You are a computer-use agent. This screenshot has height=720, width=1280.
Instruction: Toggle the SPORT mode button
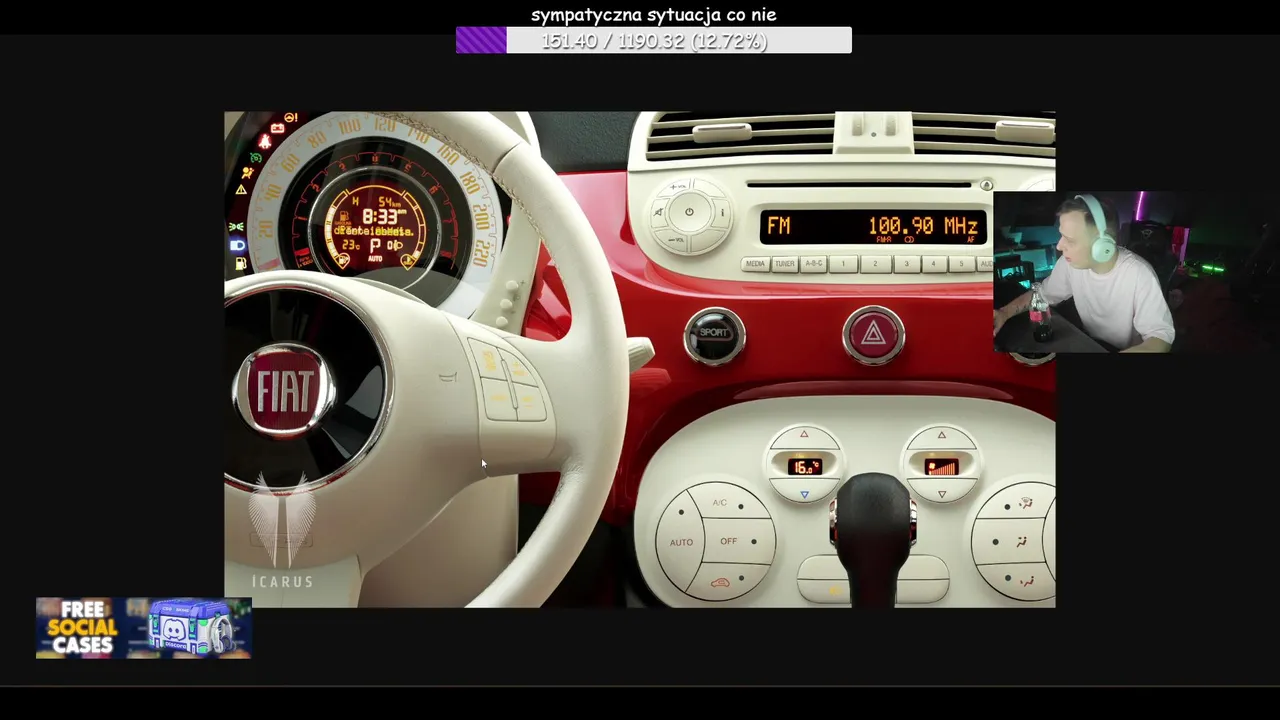click(714, 334)
